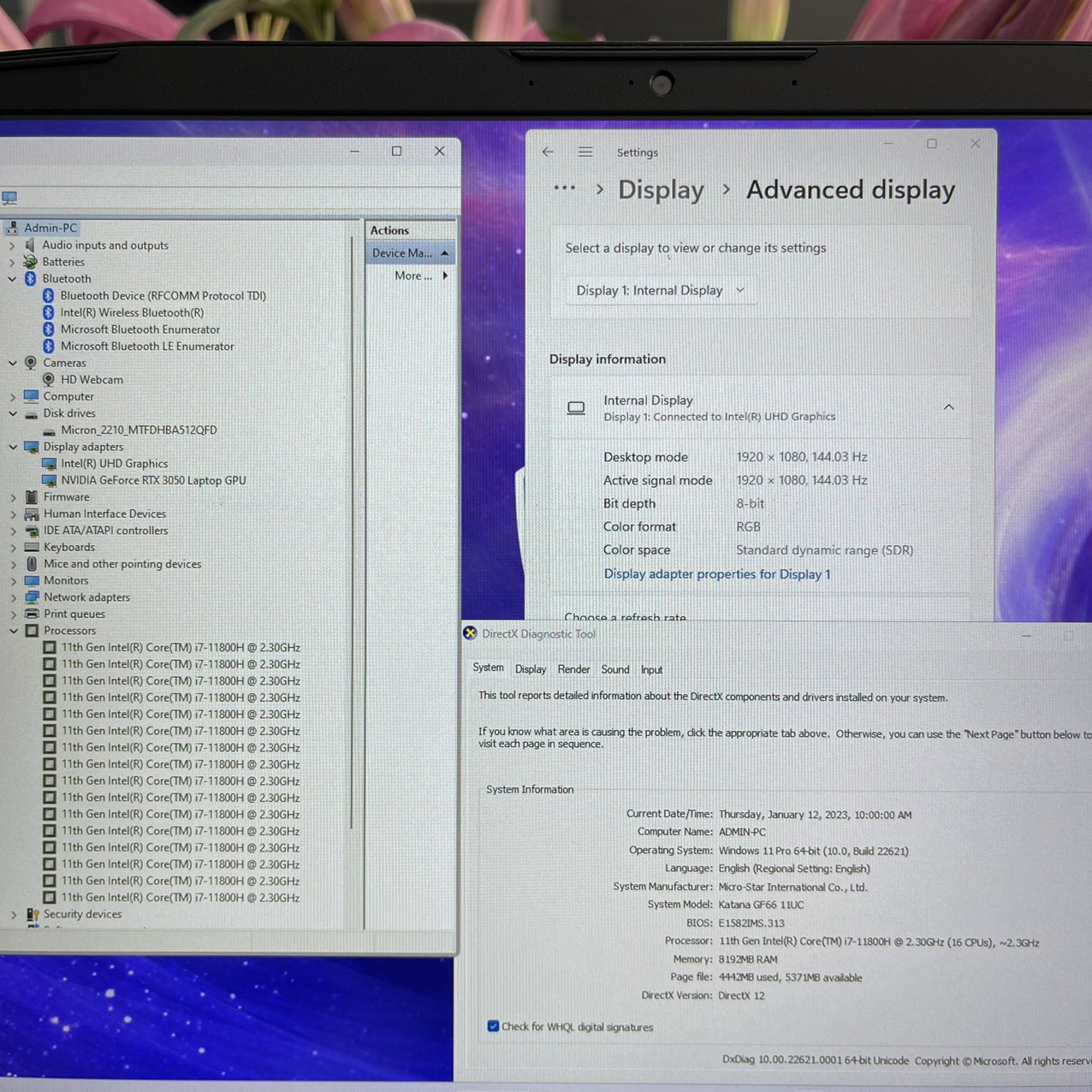Expand the Network adapters tree node

pyautogui.click(x=13, y=597)
